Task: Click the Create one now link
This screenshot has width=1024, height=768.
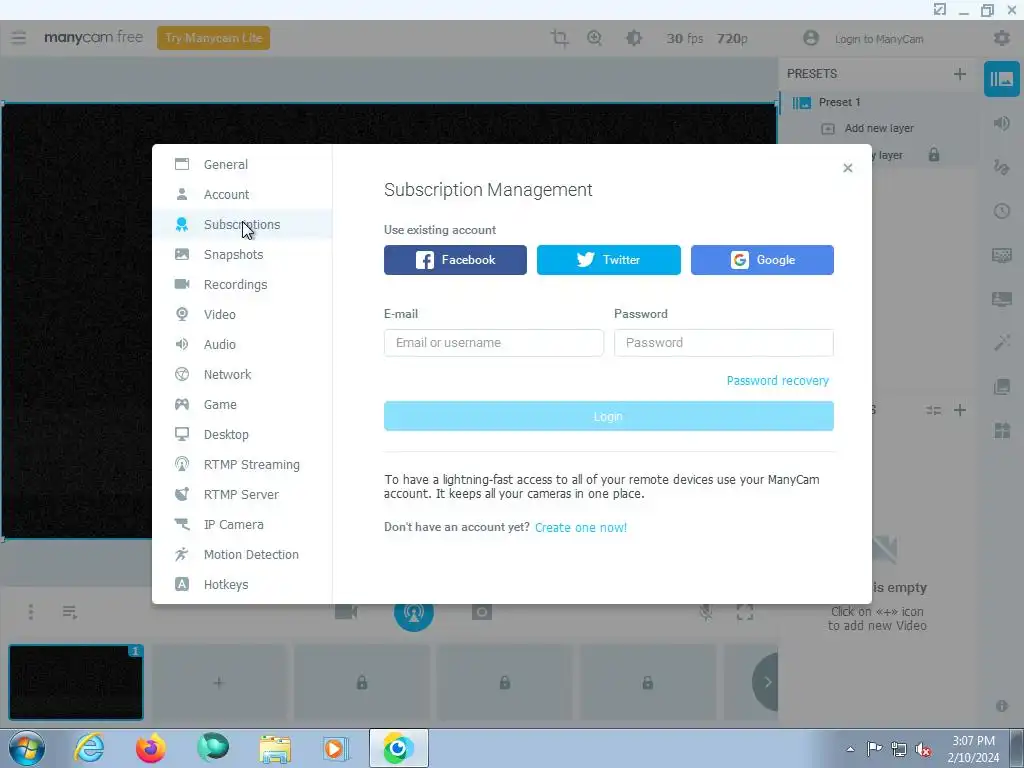Action: 581,528
